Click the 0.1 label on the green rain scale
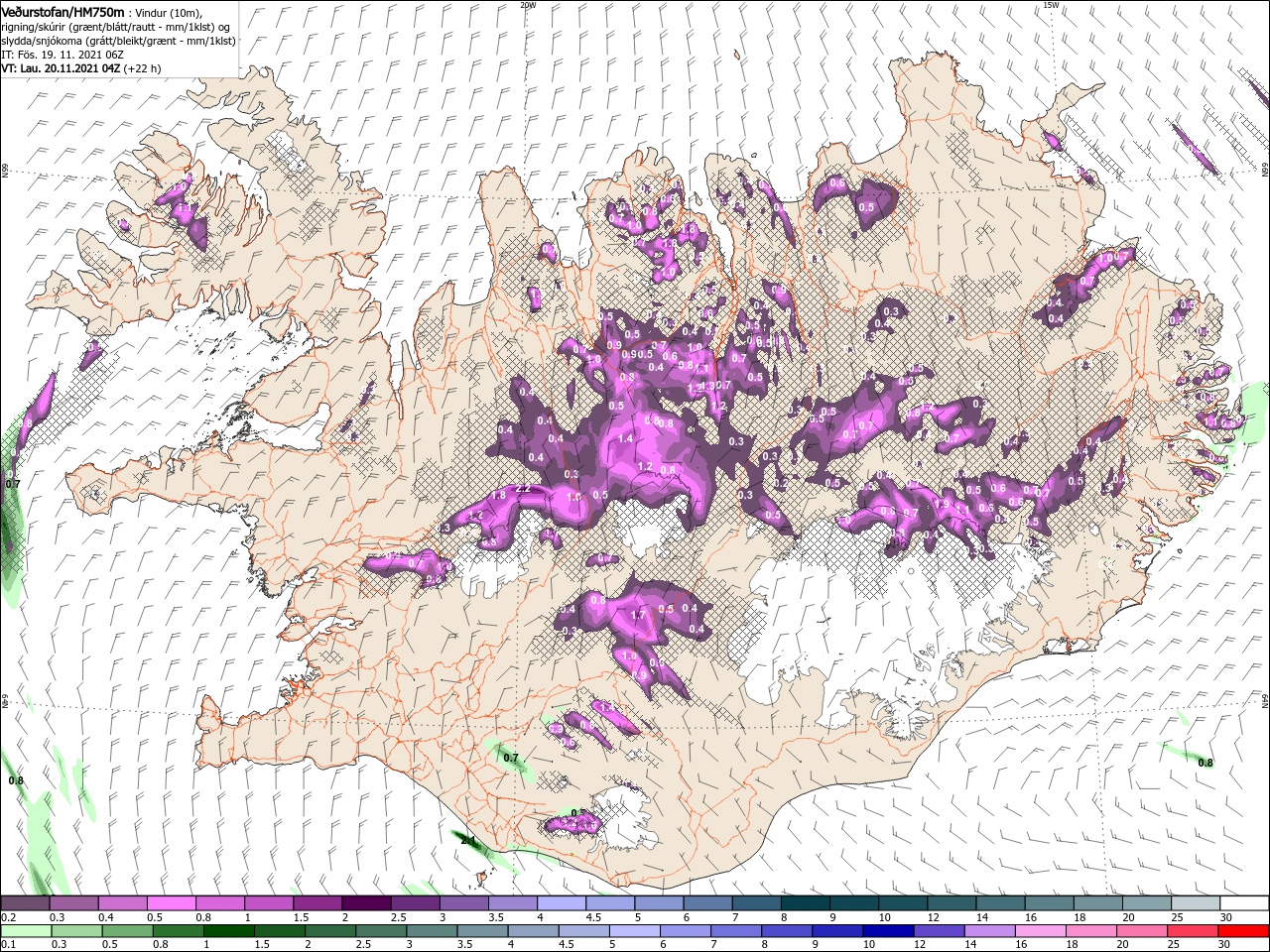1270x952 pixels. (9, 944)
